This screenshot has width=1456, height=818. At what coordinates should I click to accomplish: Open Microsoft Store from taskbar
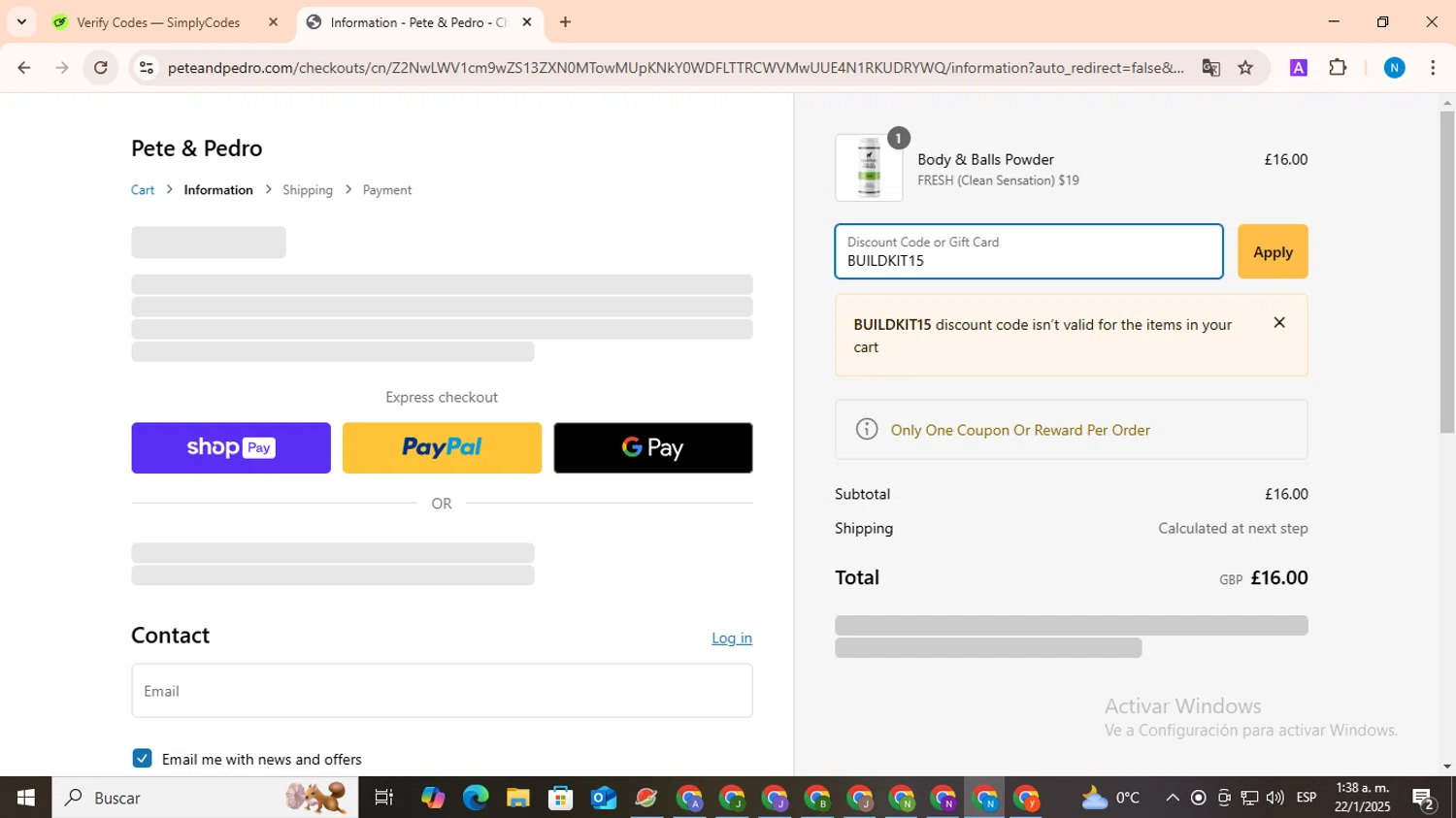pyautogui.click(x=561, y=798)
